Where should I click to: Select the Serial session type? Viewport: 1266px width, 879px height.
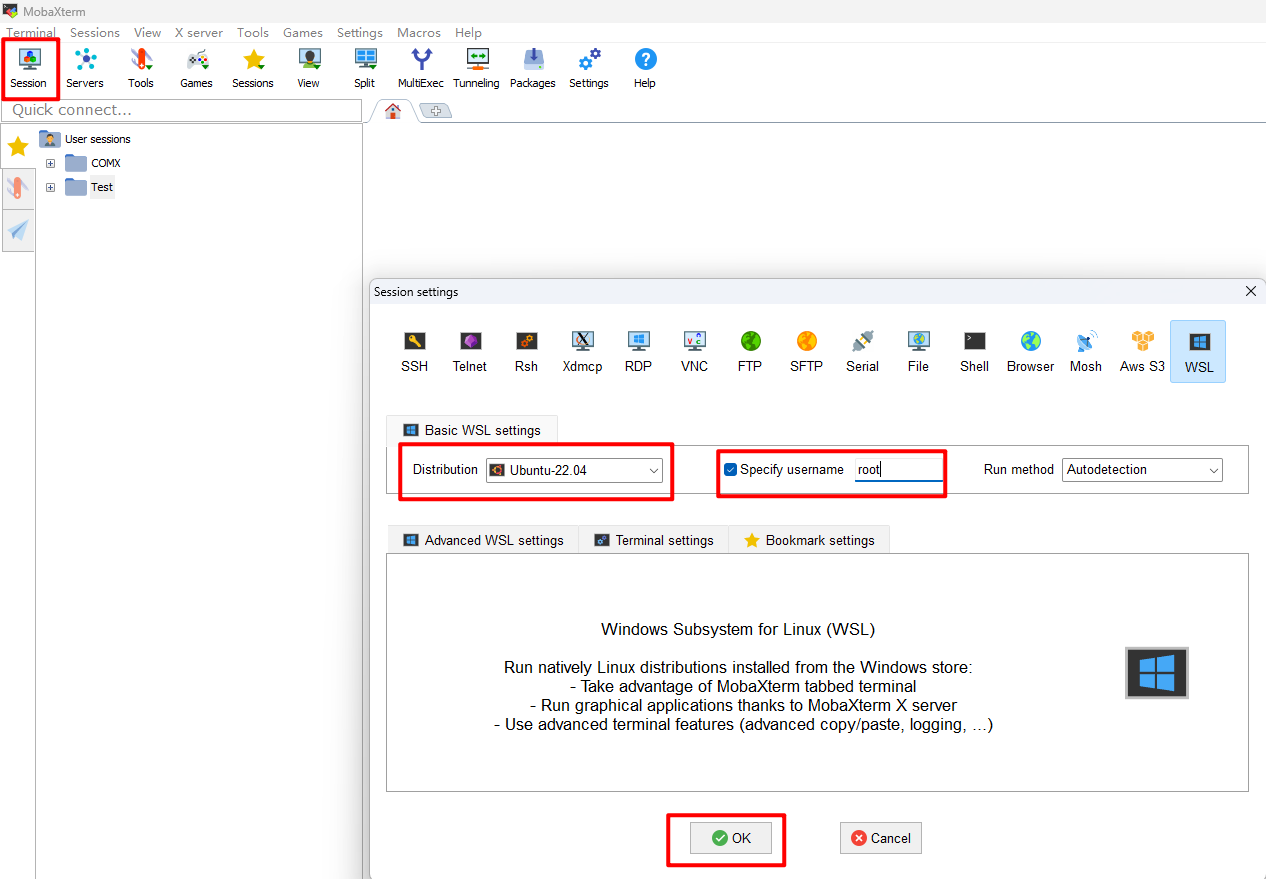(x=863, y=352)
